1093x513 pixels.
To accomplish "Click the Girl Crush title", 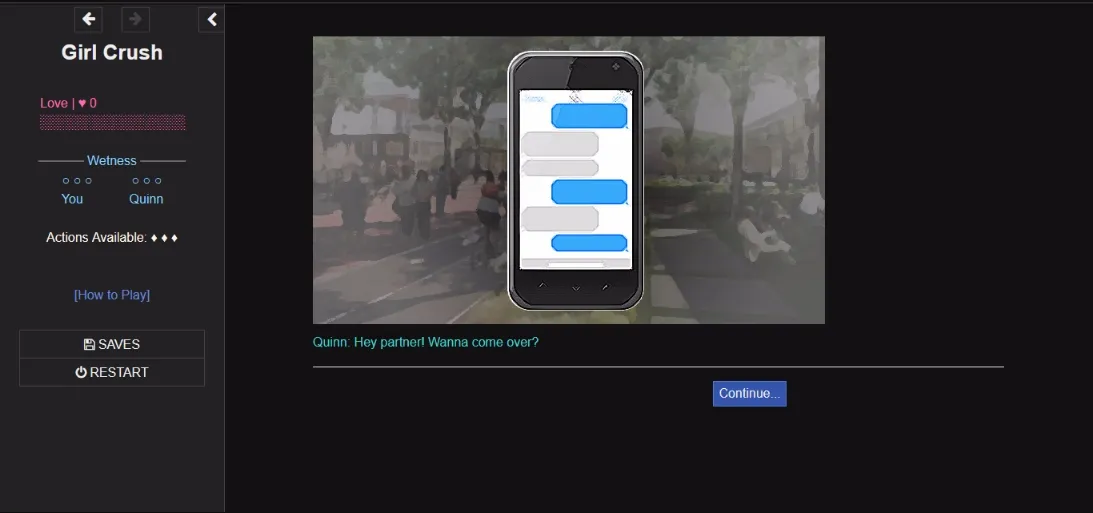I will 112,53.
